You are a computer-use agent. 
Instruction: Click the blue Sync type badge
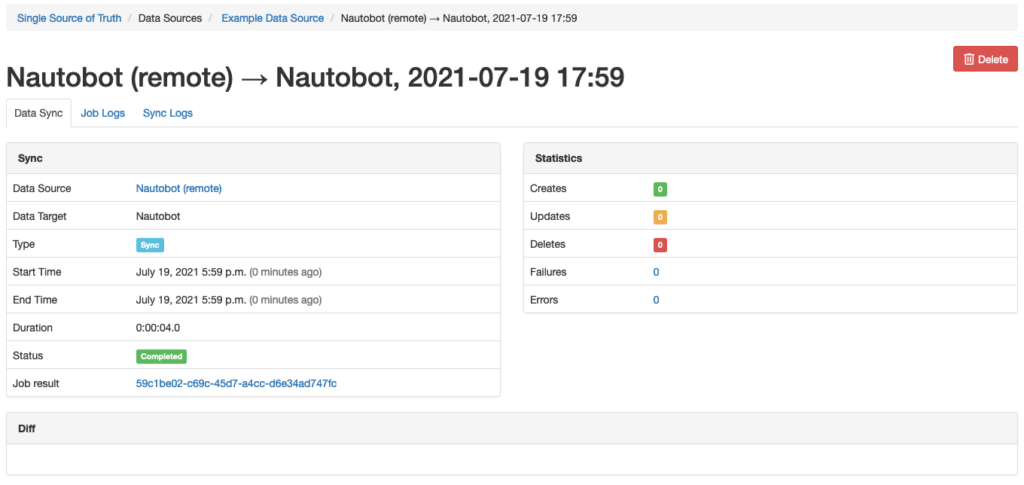(150, 245)
